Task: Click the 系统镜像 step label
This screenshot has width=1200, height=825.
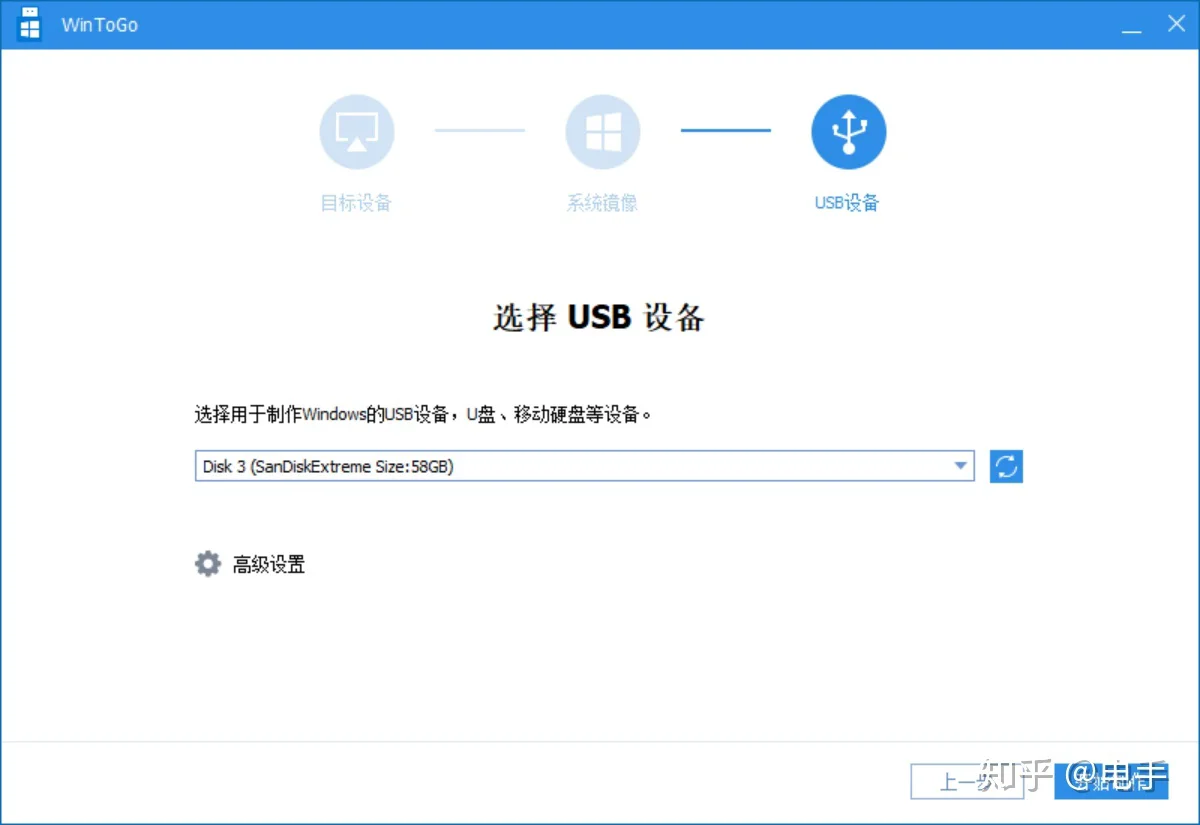Action: 602,203
